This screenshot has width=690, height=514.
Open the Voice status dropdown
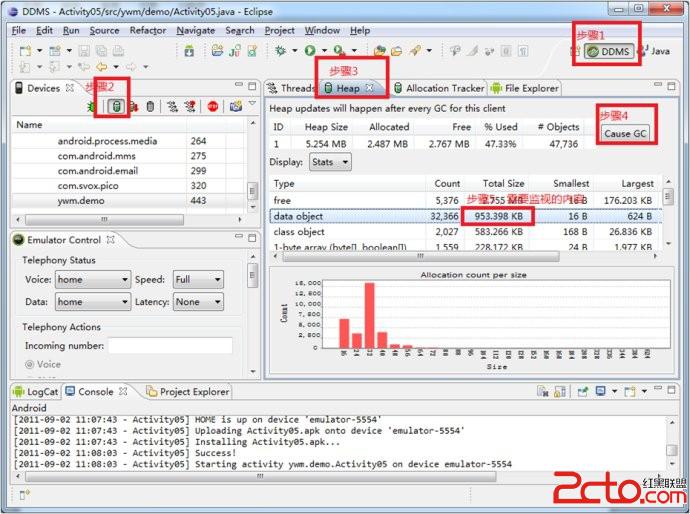[92, 280]
